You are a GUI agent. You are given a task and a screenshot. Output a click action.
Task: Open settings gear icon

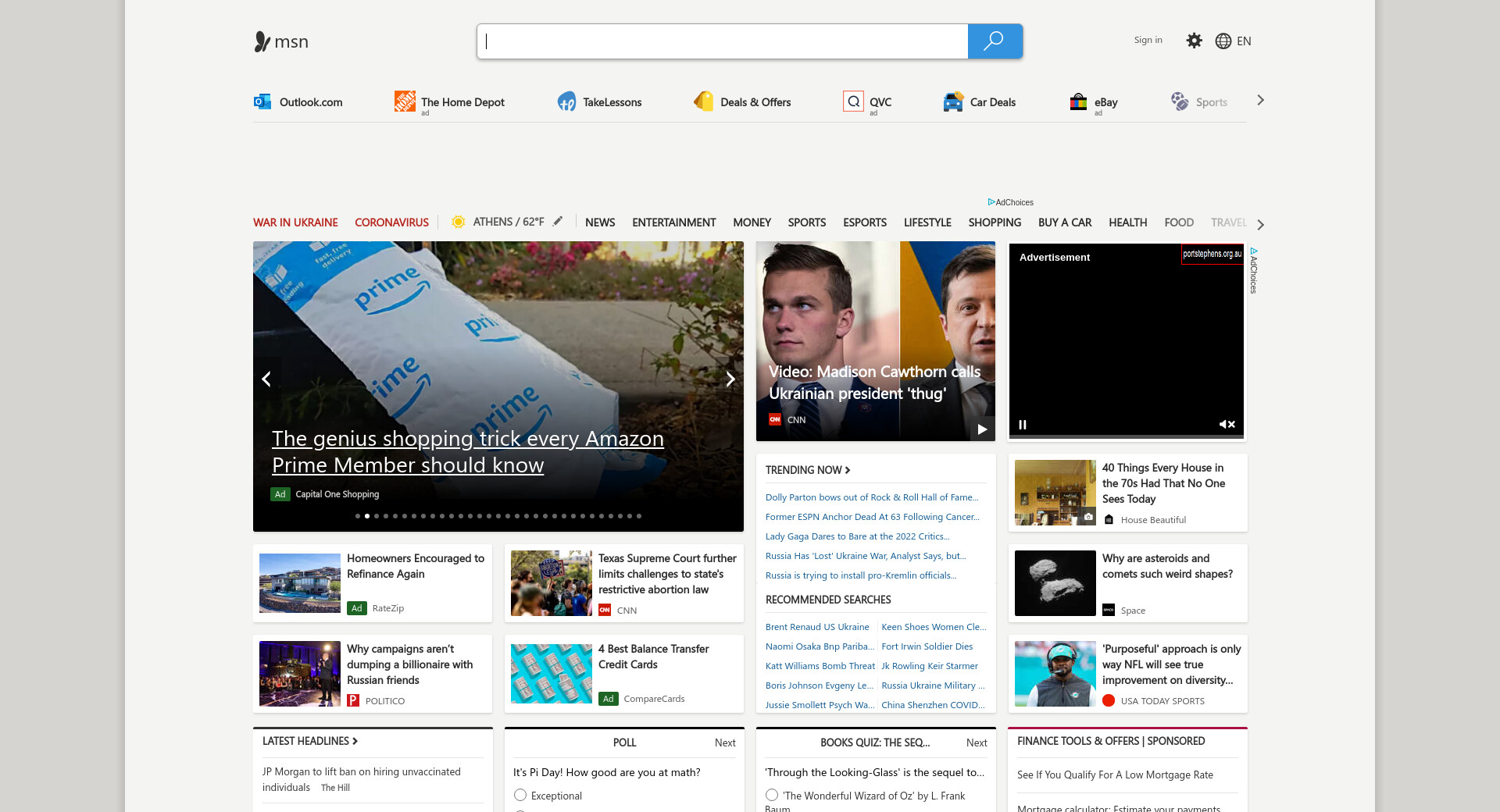(1194, 41)
